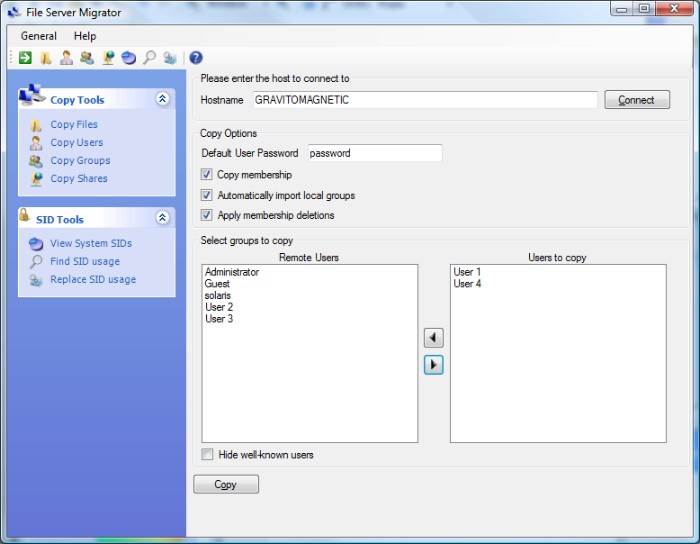Collapse the Copy Tools panel
The image size is (700, 544).
pos(163,99)
